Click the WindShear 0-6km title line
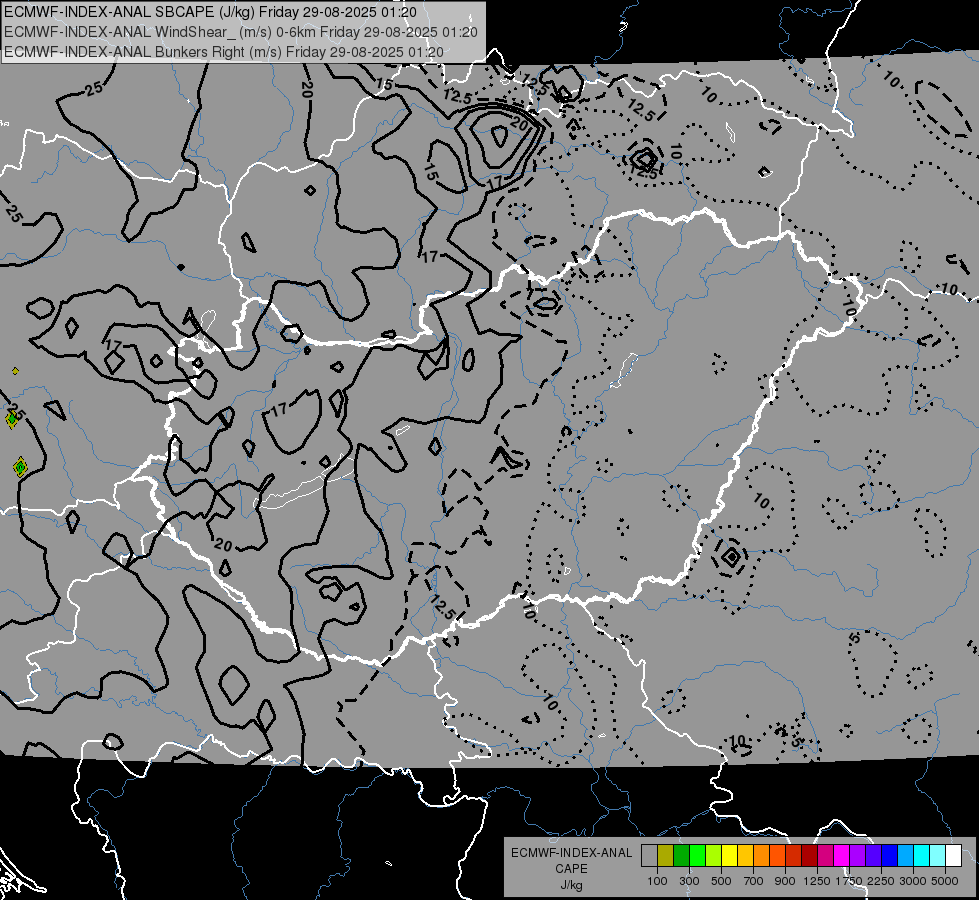 click(241, 32)
